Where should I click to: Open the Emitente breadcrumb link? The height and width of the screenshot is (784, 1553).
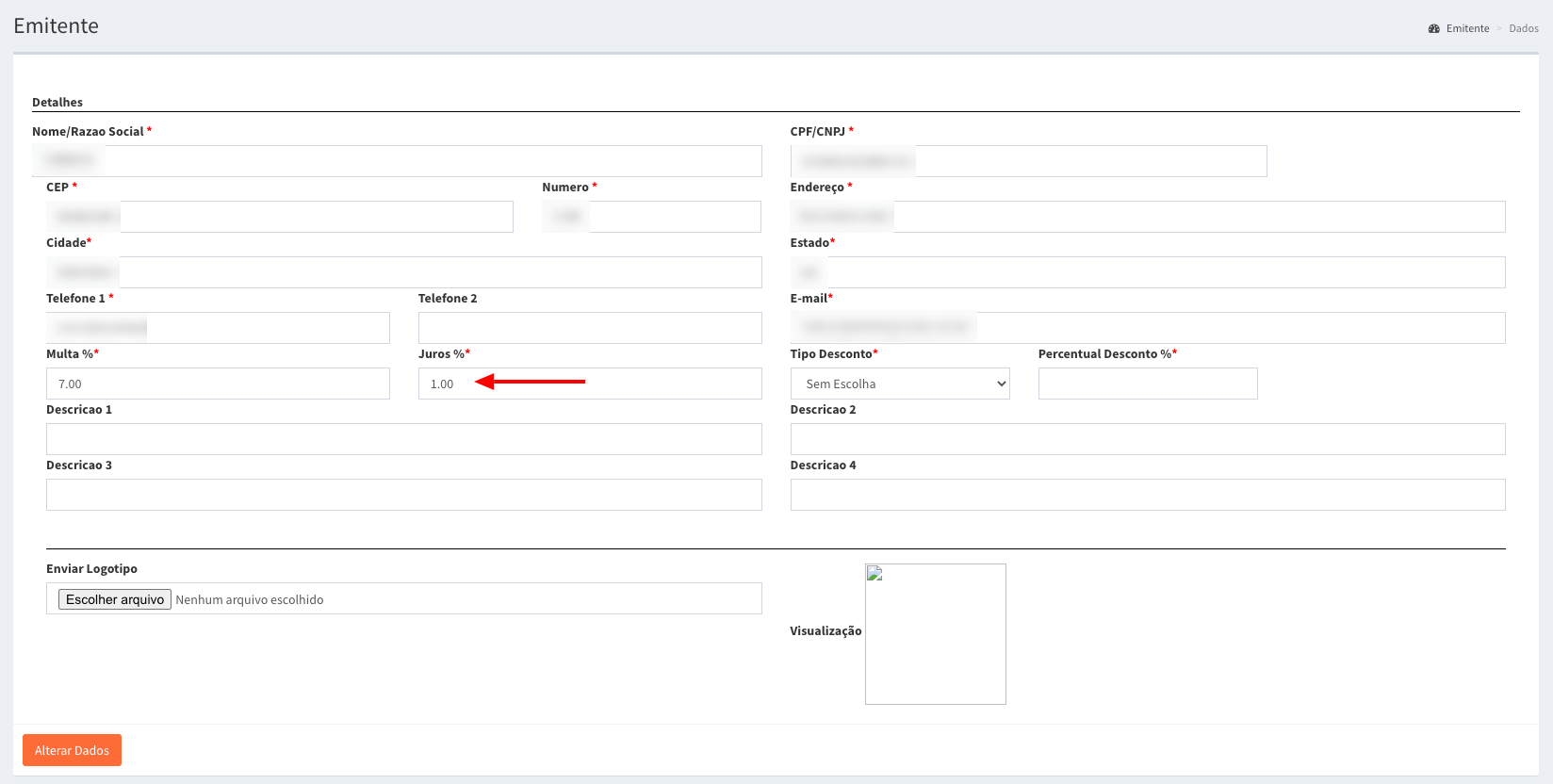tap(1467, 28)
